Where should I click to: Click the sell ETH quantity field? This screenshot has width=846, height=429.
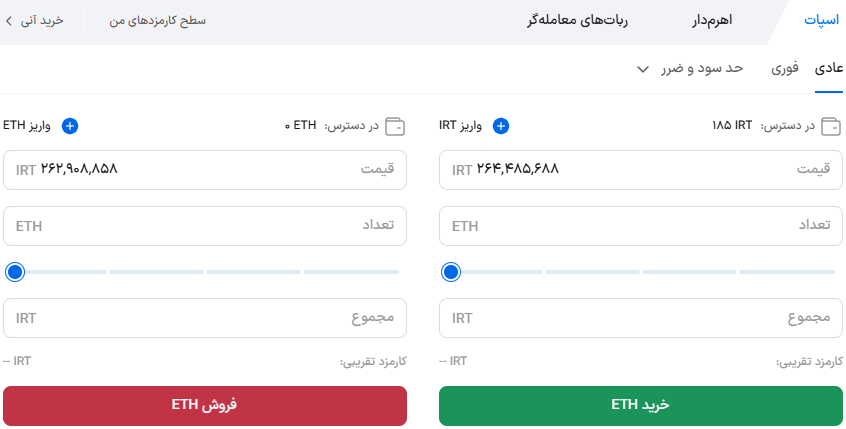205,226
